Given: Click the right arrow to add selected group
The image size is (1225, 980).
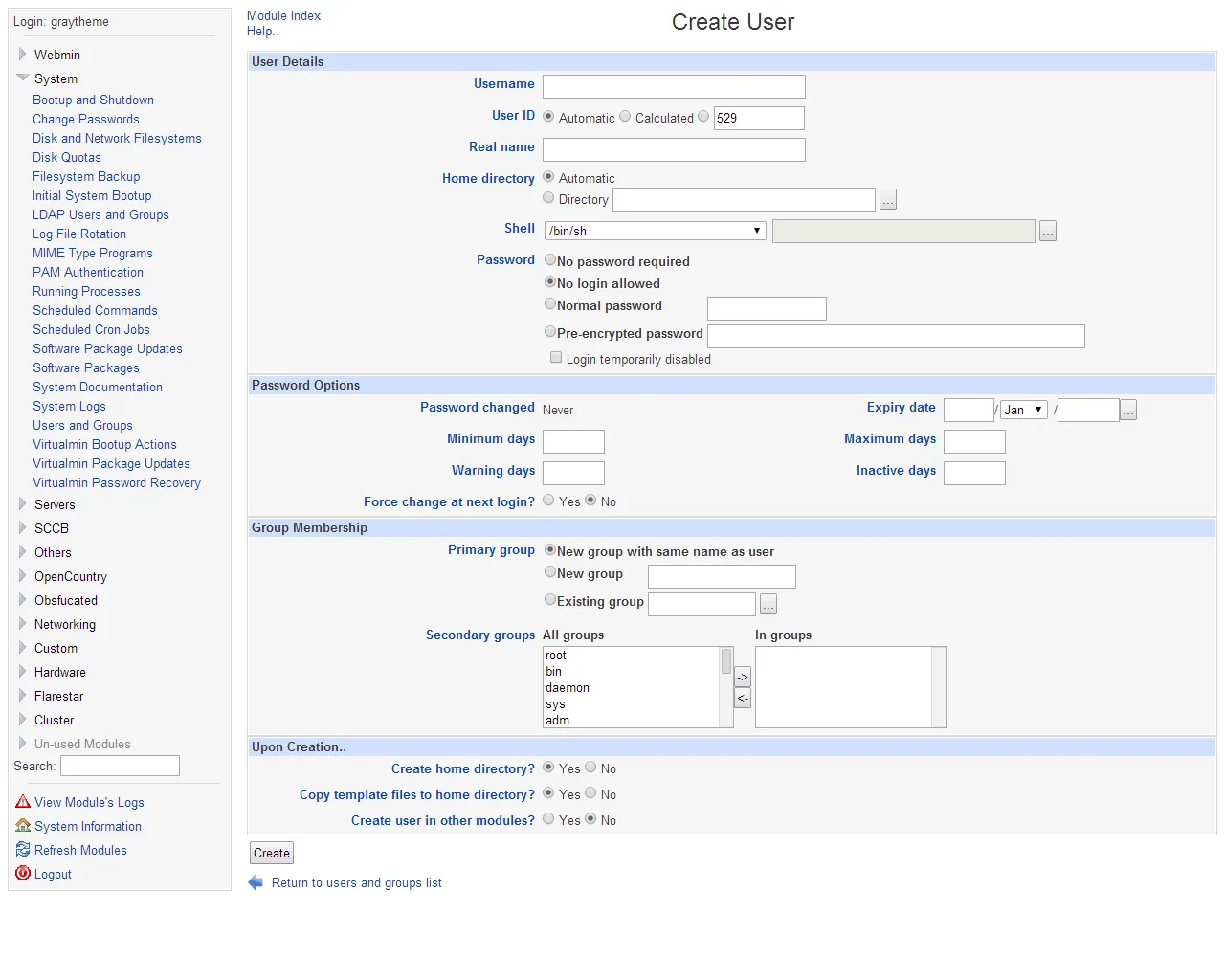Looking at the screenshot, I should (x=743, y=677).
